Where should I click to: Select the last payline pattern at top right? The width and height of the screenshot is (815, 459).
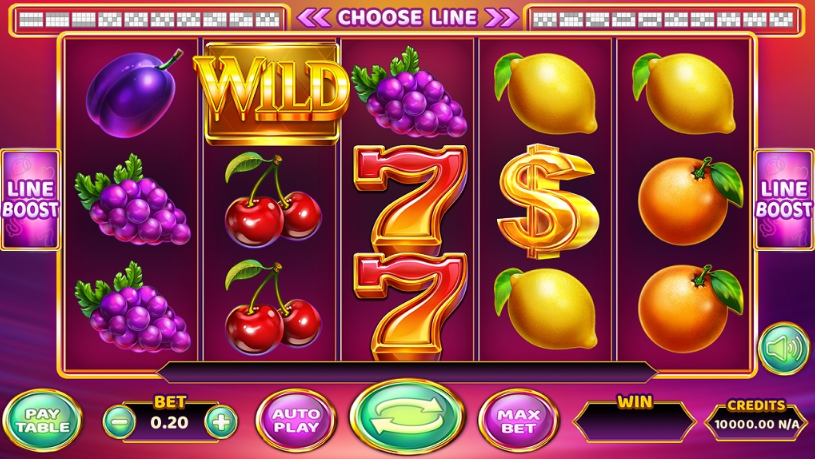(x=781, y=20)
